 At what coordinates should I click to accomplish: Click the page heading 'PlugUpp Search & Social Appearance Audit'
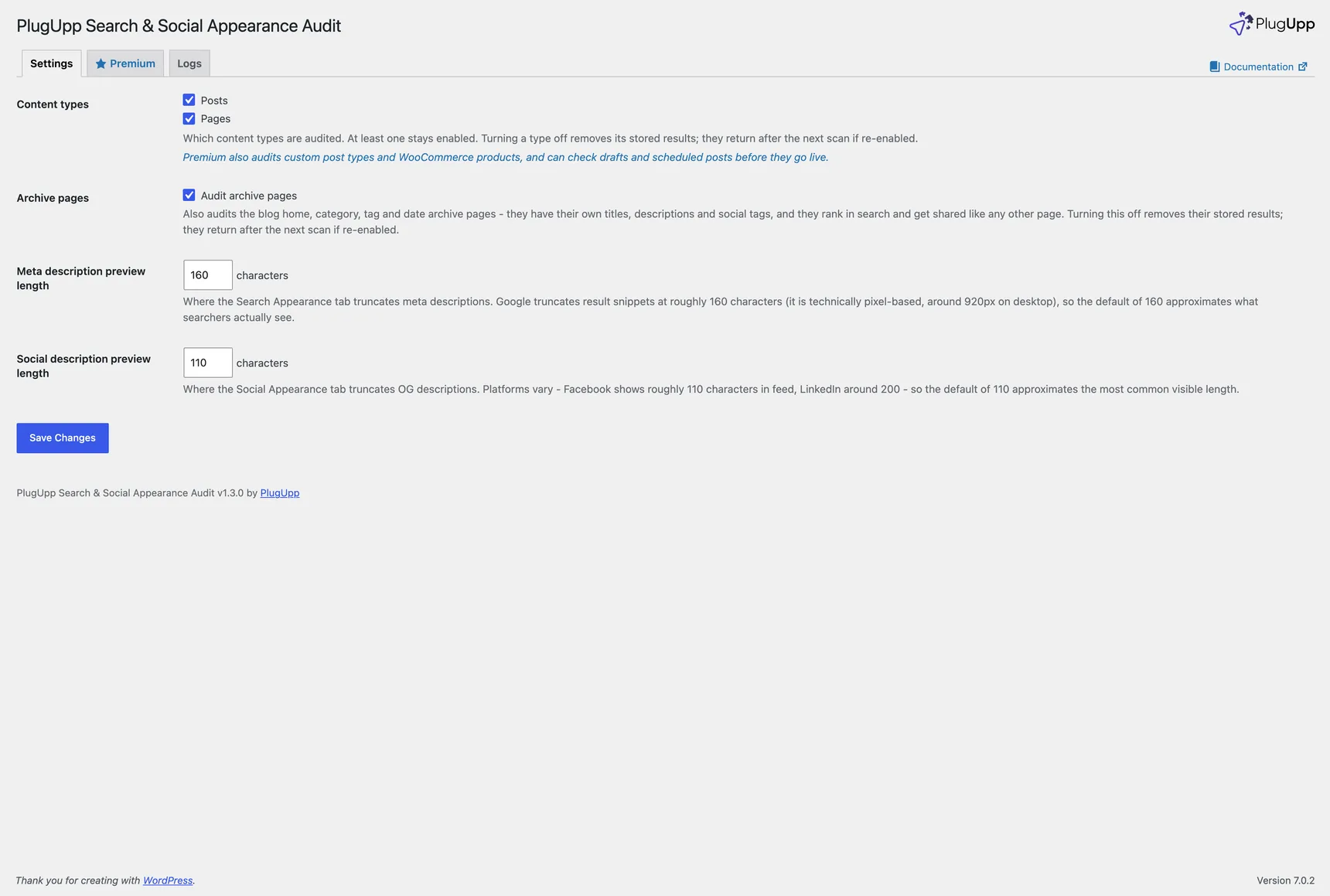tap(179, 26)
